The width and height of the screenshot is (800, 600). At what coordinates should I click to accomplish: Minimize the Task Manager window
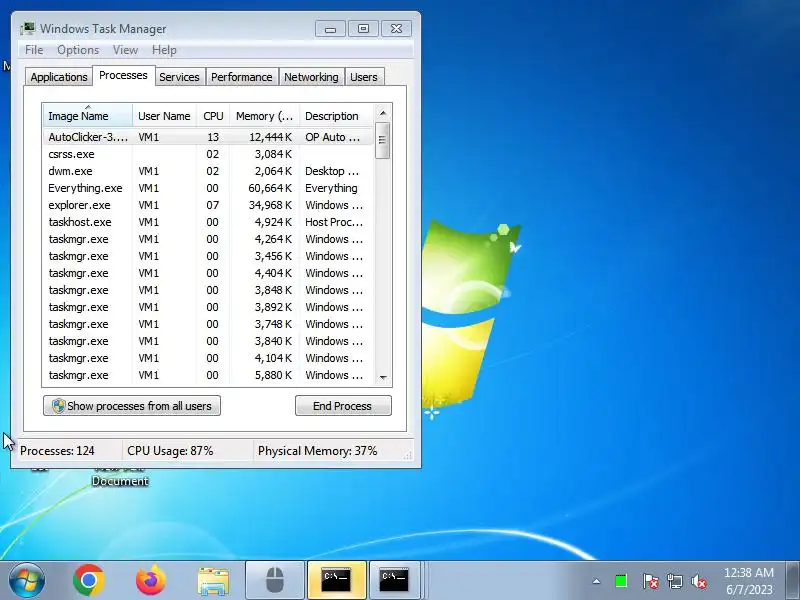(331, 29)
